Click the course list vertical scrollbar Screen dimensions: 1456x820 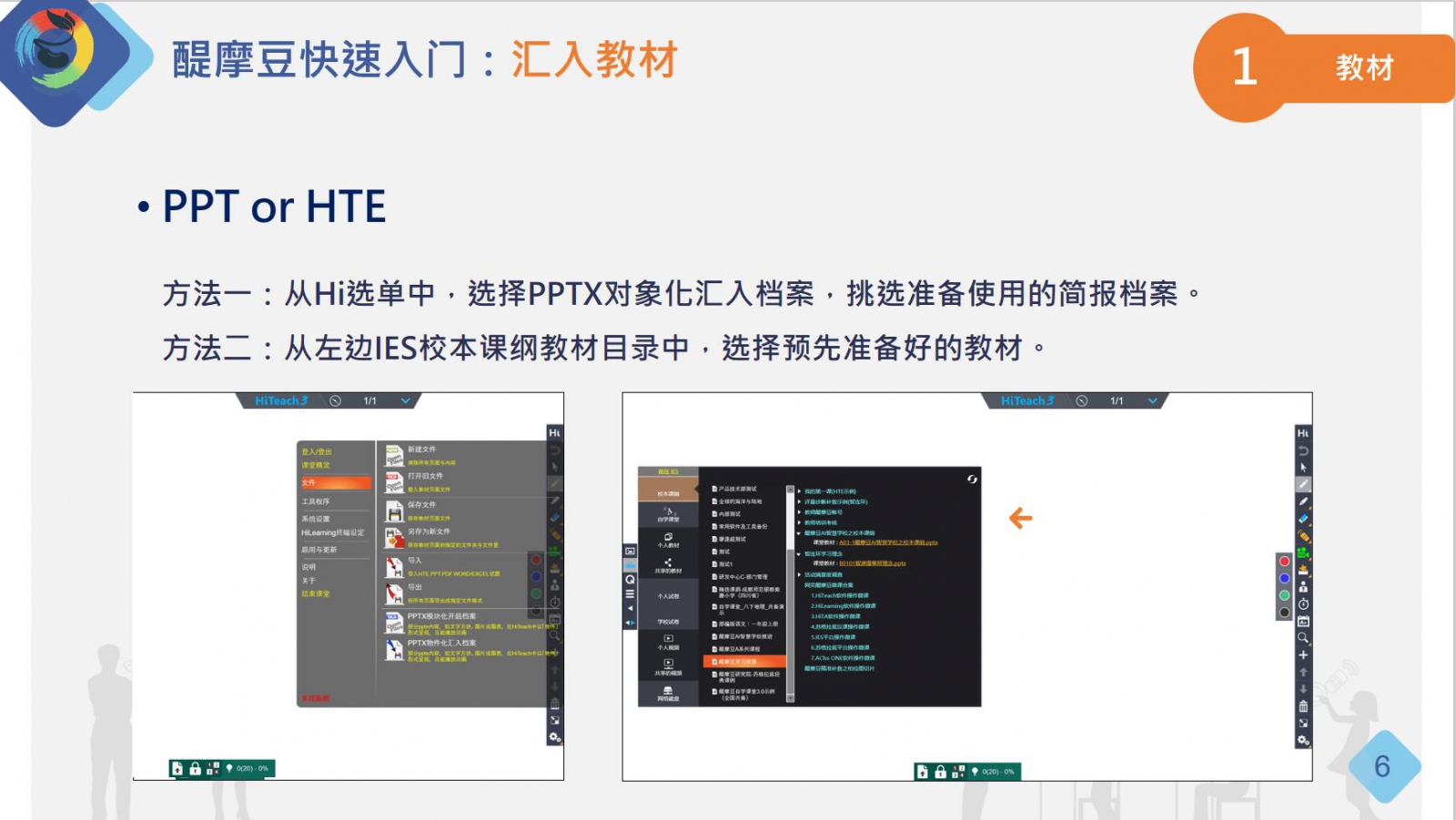790,592
